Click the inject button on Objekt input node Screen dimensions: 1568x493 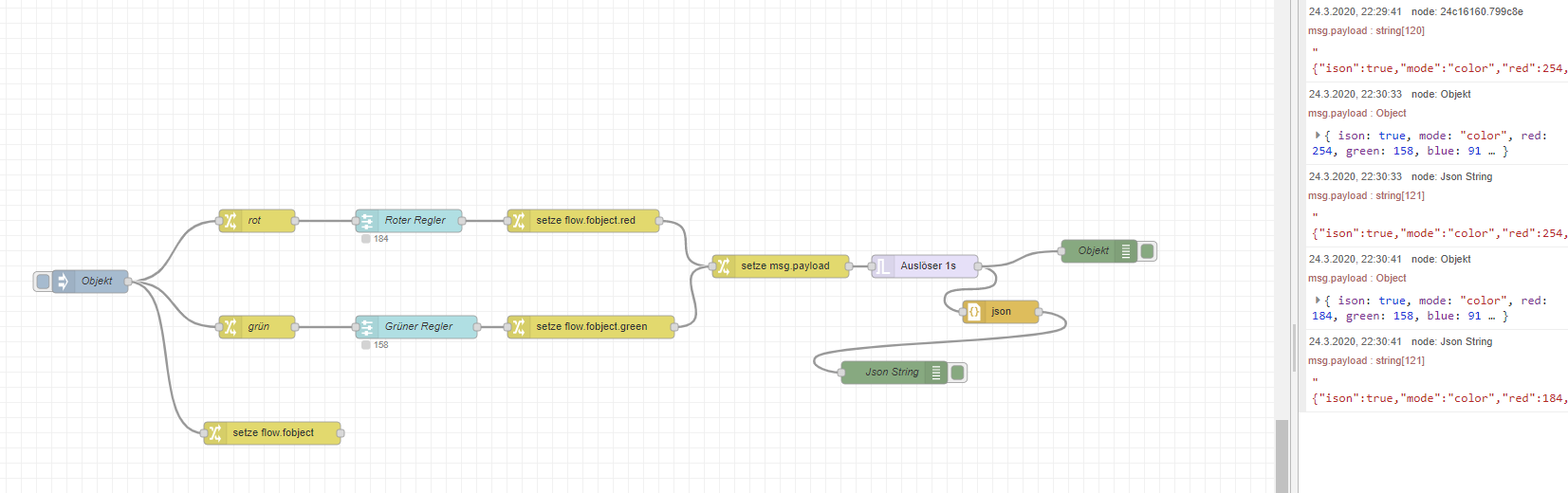[x=43, y=282]
